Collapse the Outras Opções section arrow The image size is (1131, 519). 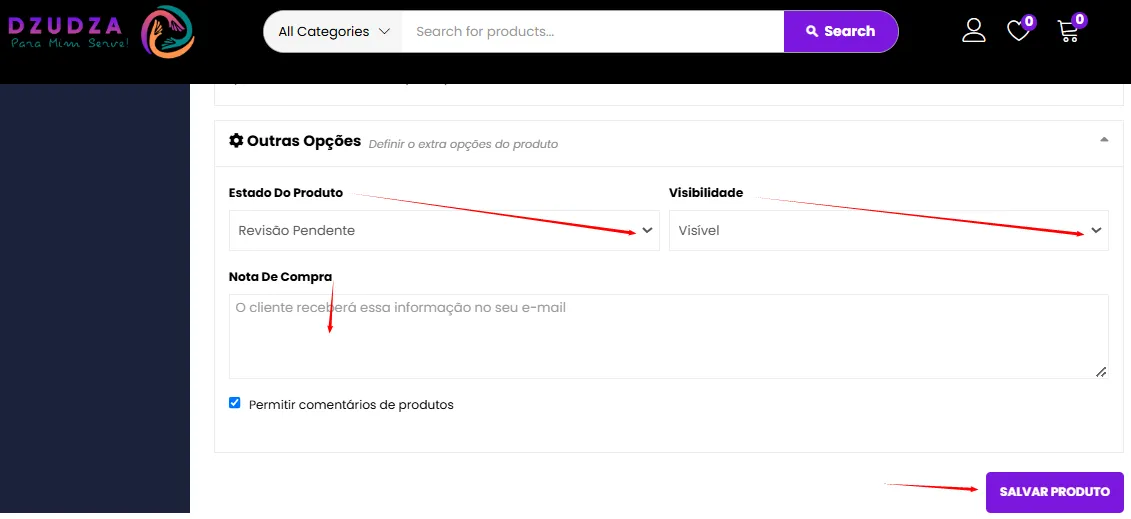(1104, 140)
